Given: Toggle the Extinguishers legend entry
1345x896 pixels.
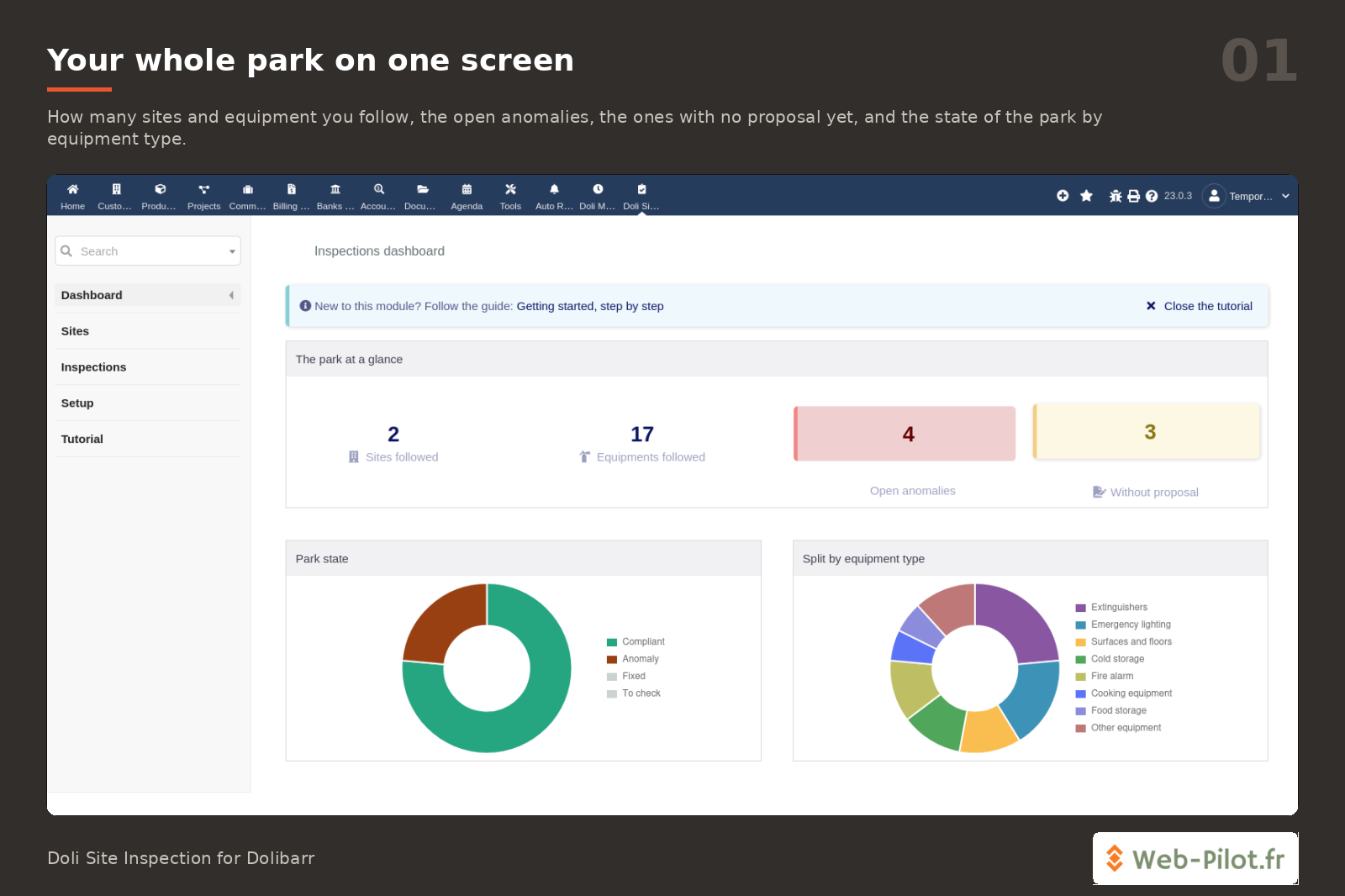Looking at the screenshot, I should [x=1111, y=608].
